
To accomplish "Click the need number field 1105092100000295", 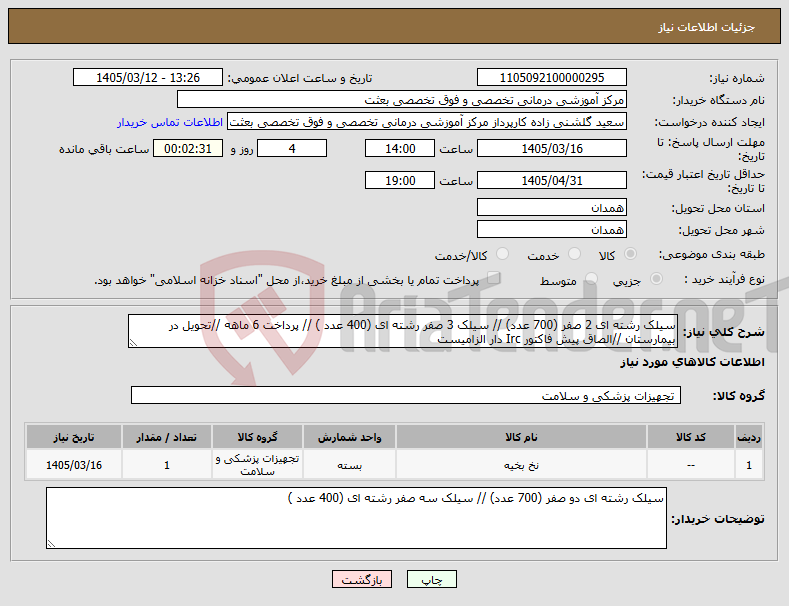I will click(x=551, y=78).
